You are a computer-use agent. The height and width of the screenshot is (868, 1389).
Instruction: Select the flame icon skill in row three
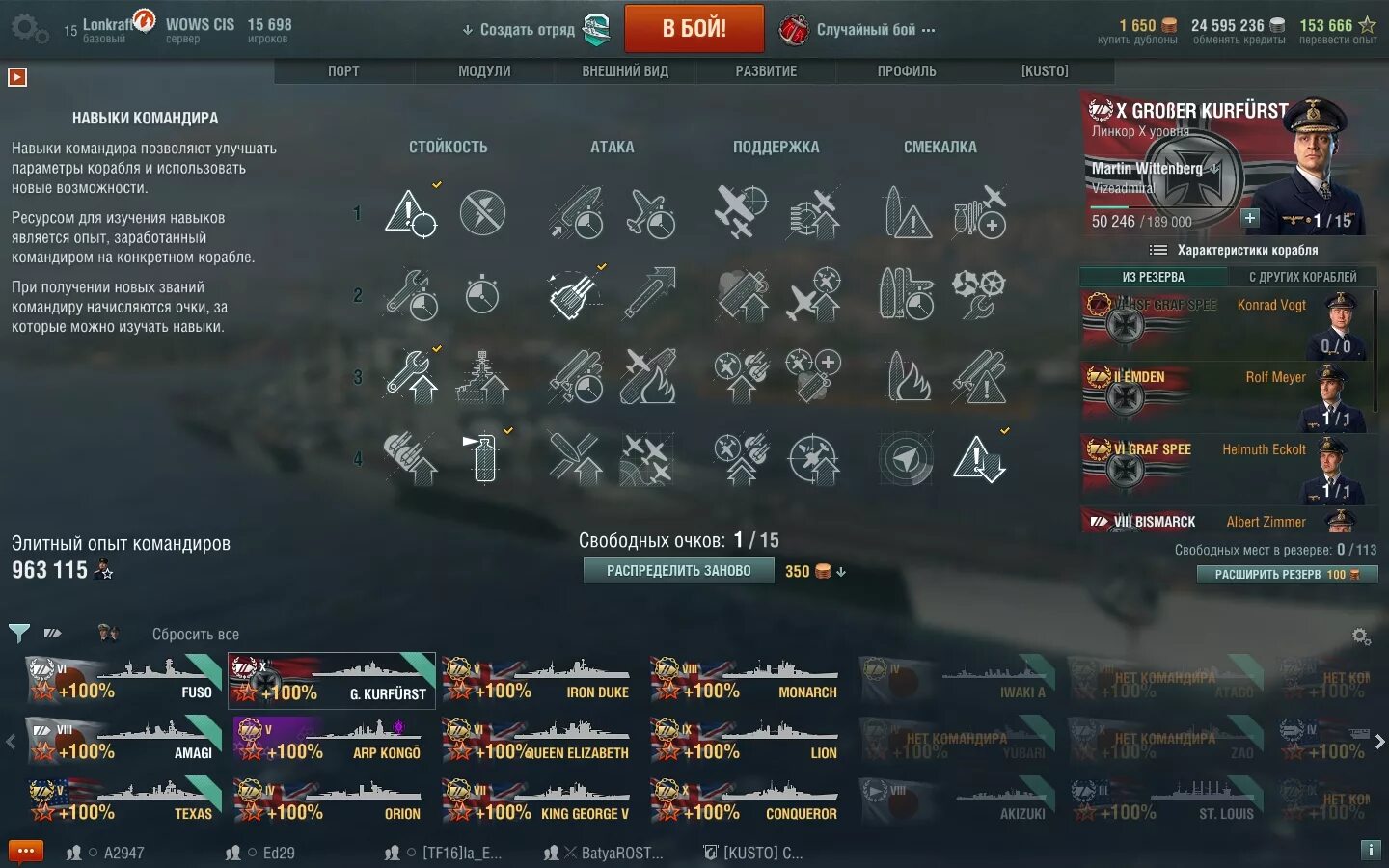pos(908,376)
